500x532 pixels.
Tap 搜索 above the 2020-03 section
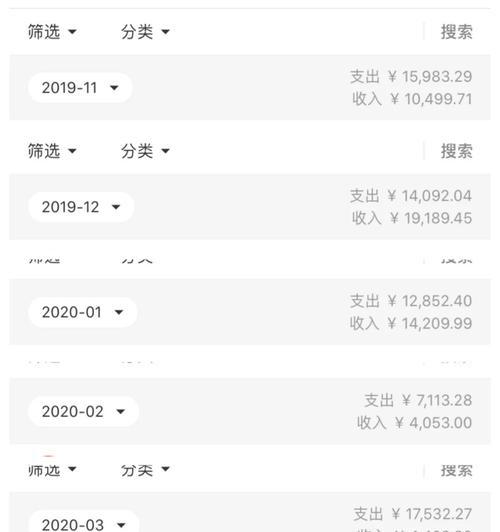coord(456,470)
